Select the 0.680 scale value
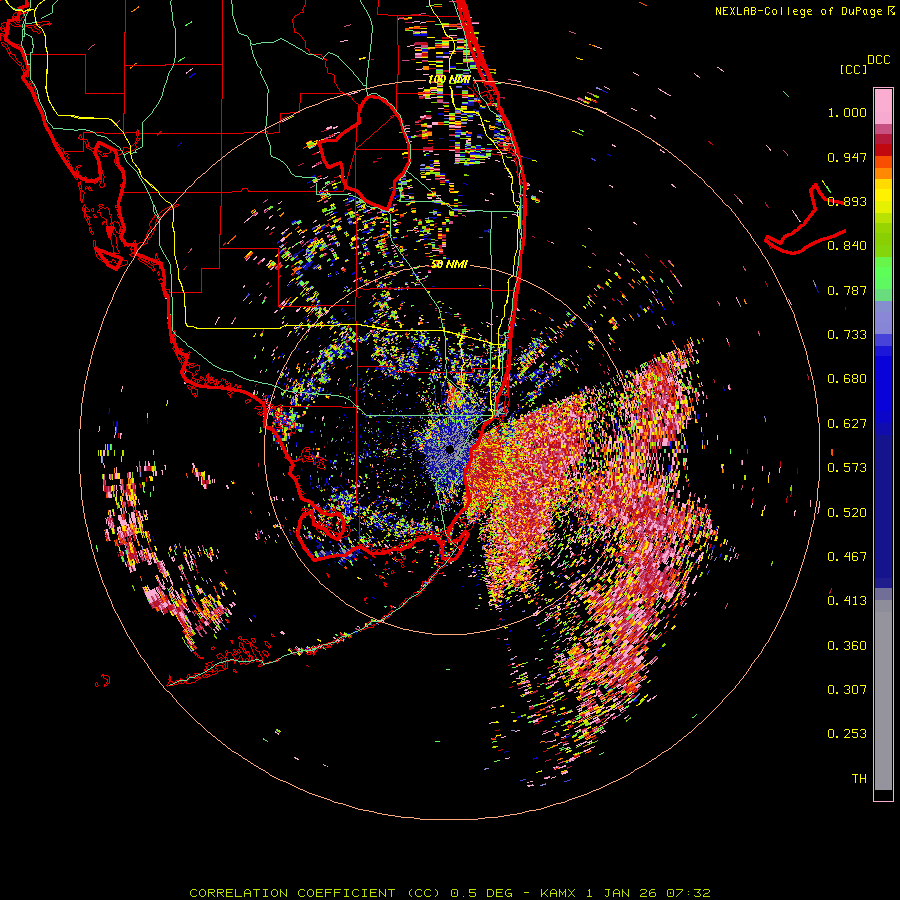 click(847, 379)
